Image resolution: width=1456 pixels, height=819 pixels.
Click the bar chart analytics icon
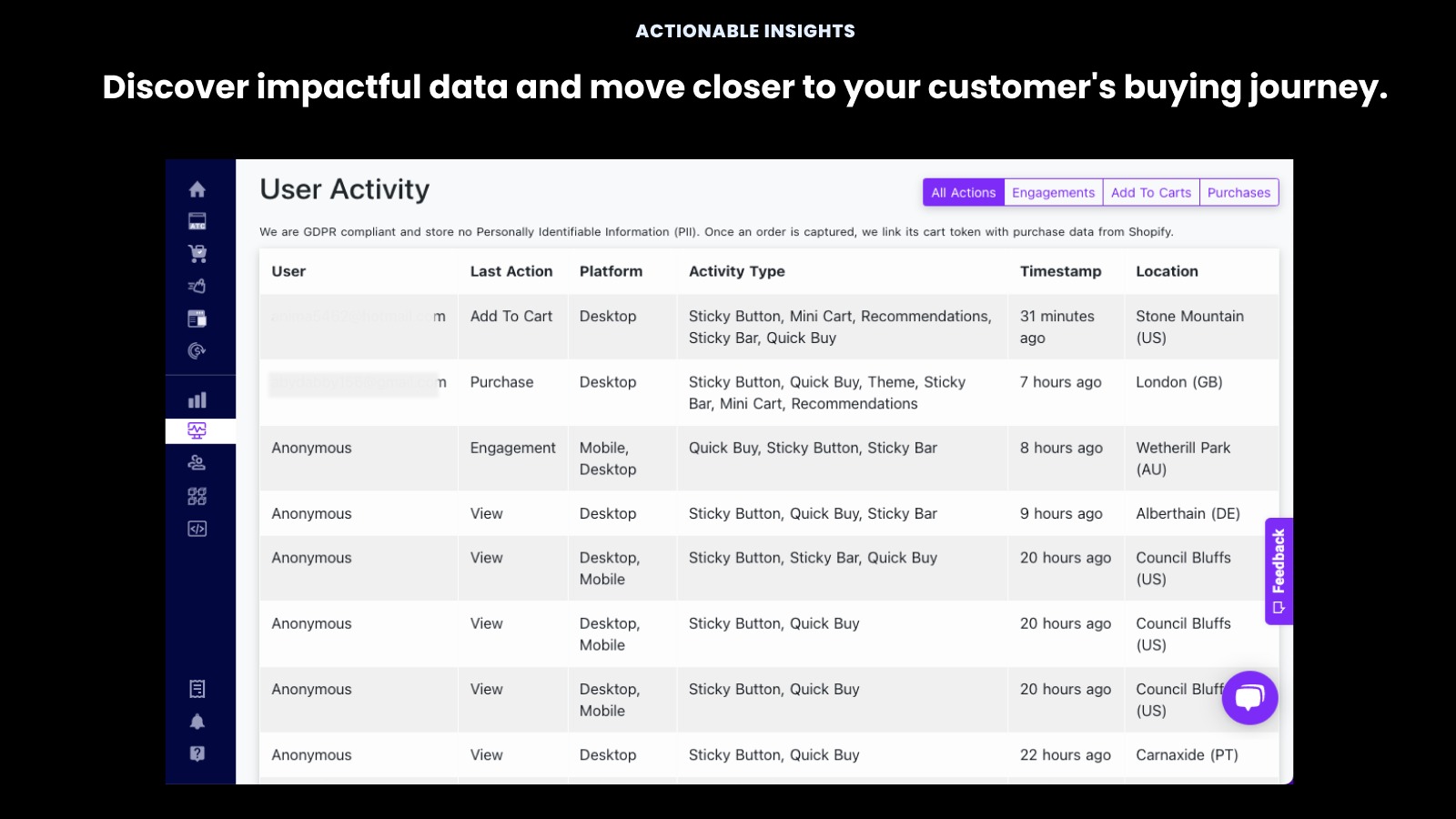pos(197,399)
